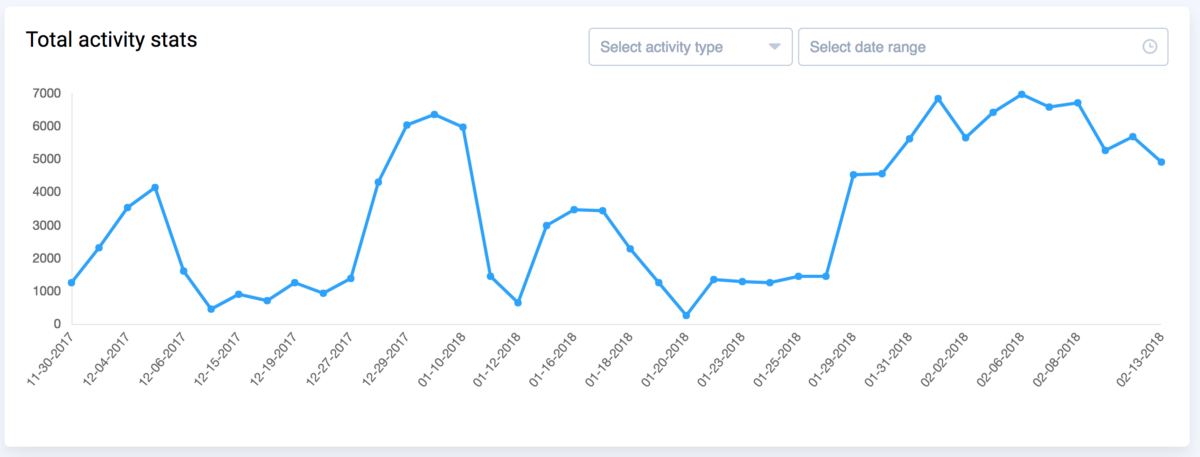Select the 12-04-2017 data point

pos(127,208)
